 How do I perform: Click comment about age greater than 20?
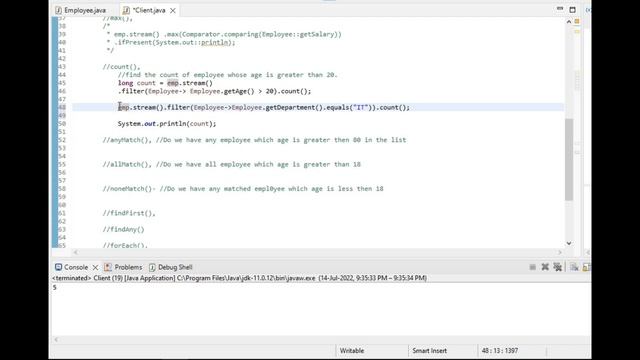pyautogui.click(x=228, y=75)
